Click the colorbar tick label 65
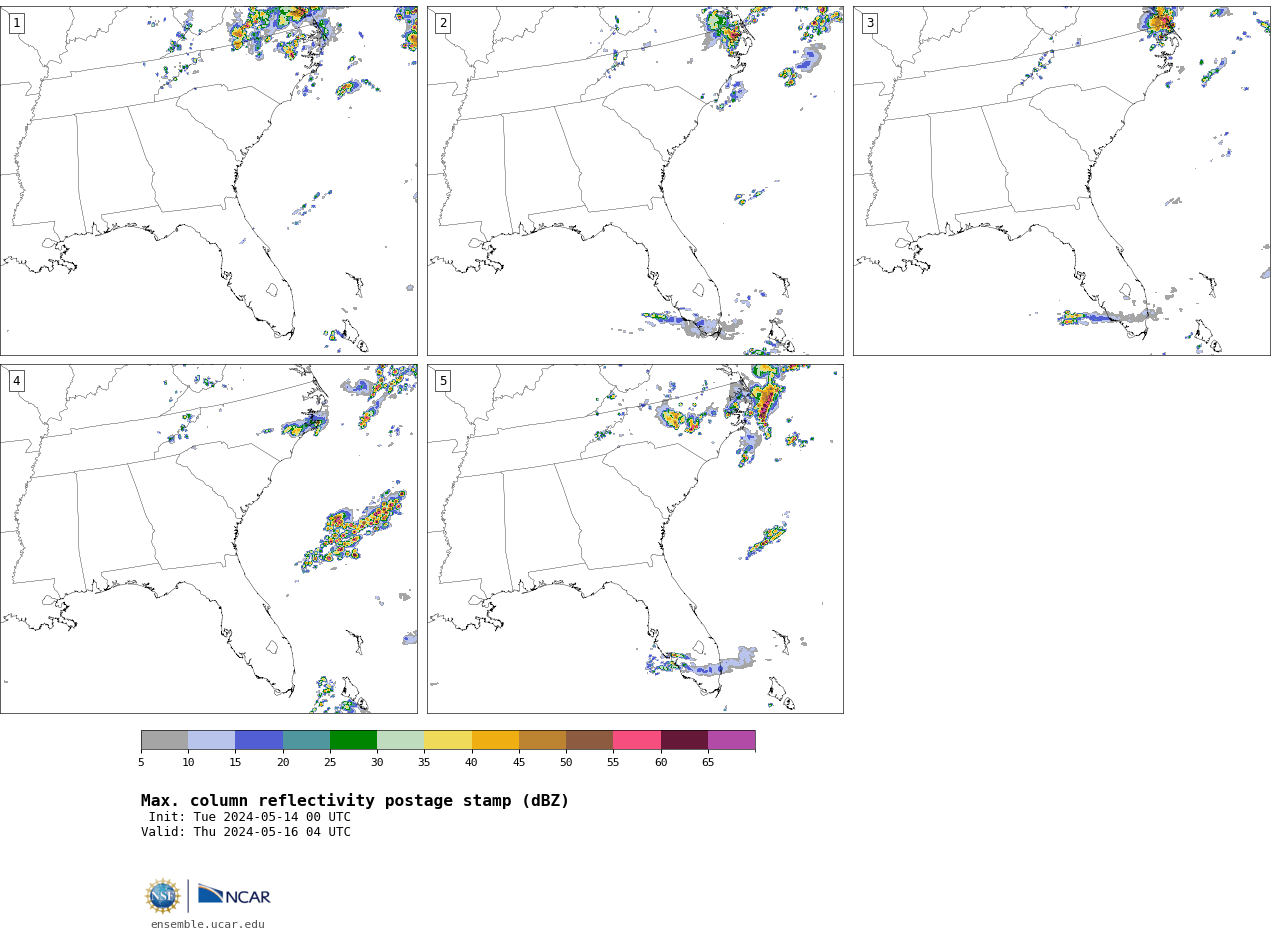1280x936 pixels. click(x=708, y=763)
